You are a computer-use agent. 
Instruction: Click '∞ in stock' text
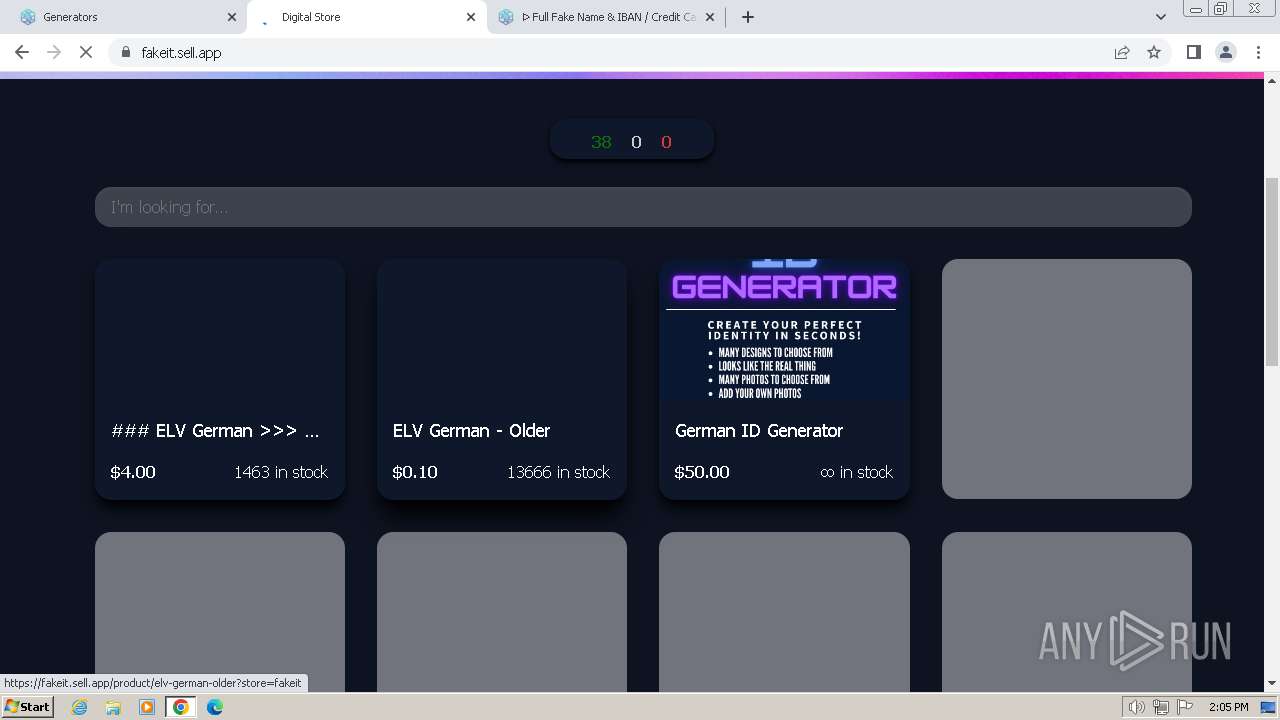click(x=856, y=472)
